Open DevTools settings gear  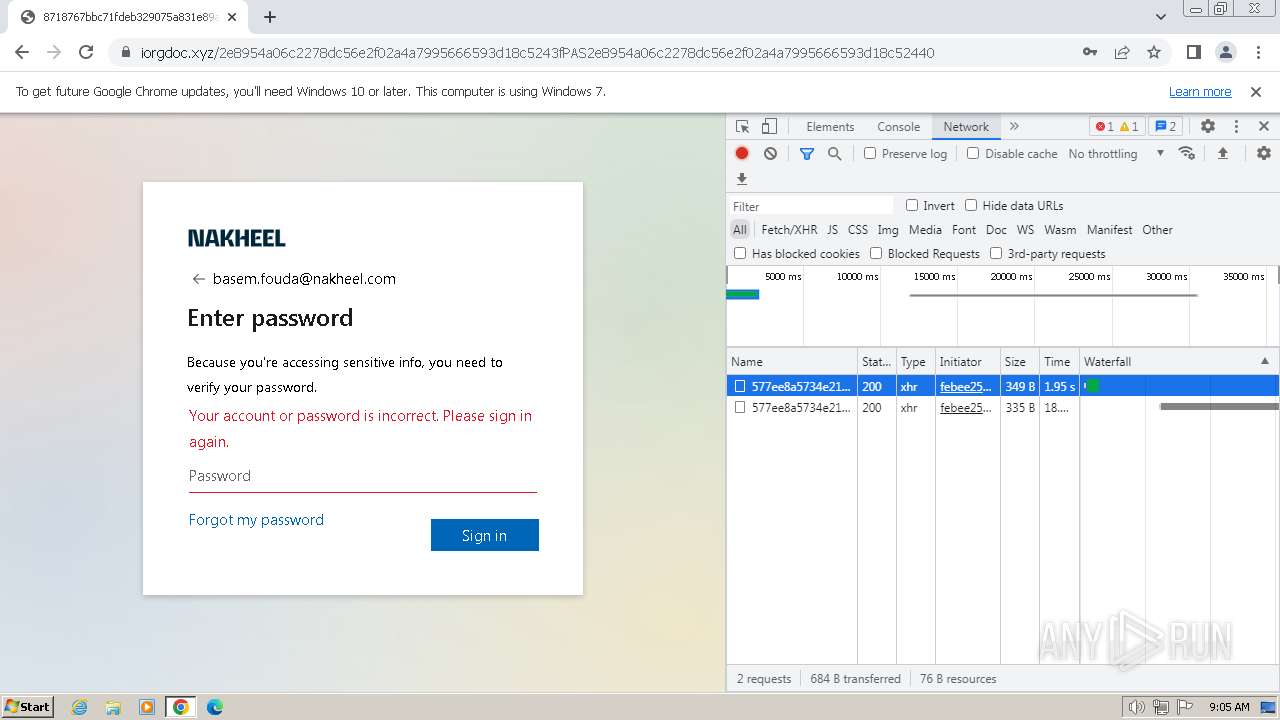click(x=1208, y=127)
